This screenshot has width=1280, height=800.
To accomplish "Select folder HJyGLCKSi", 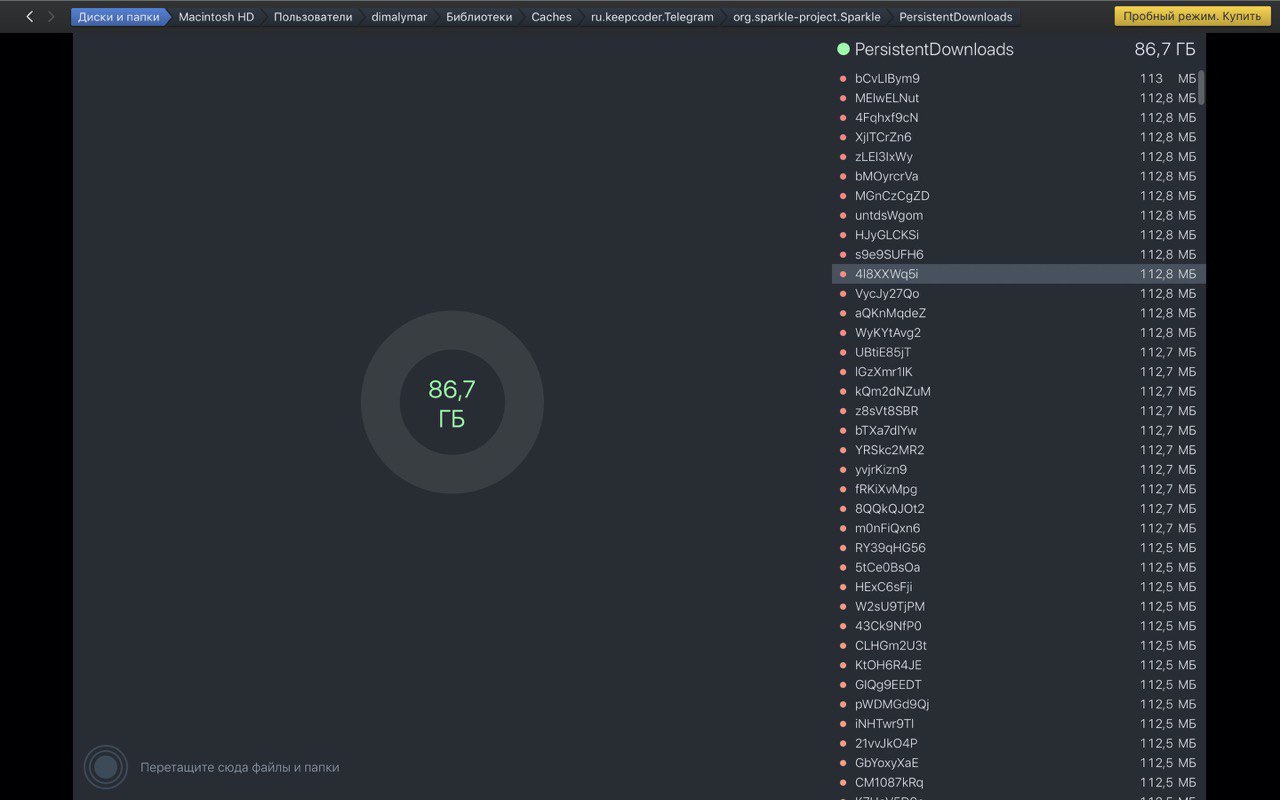I will coord(1019,235).
